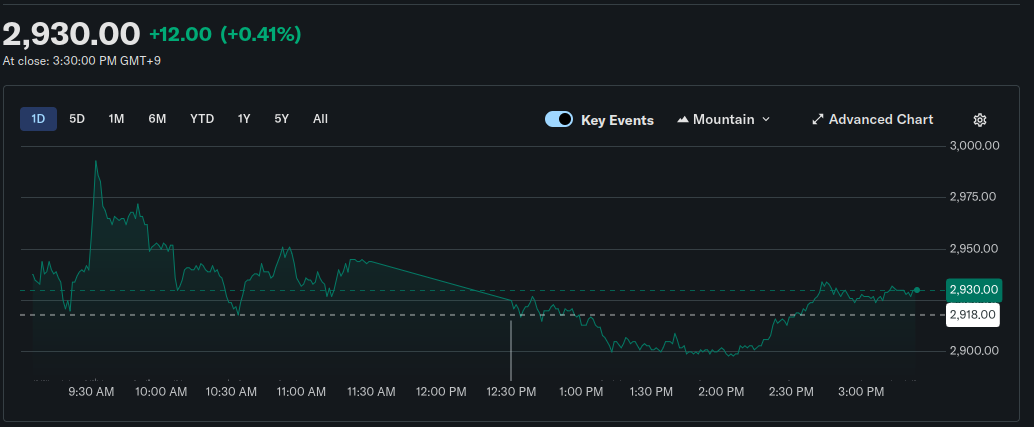Click the 1:30 PM time label
1034x427 pixels.
coord(651,392)
